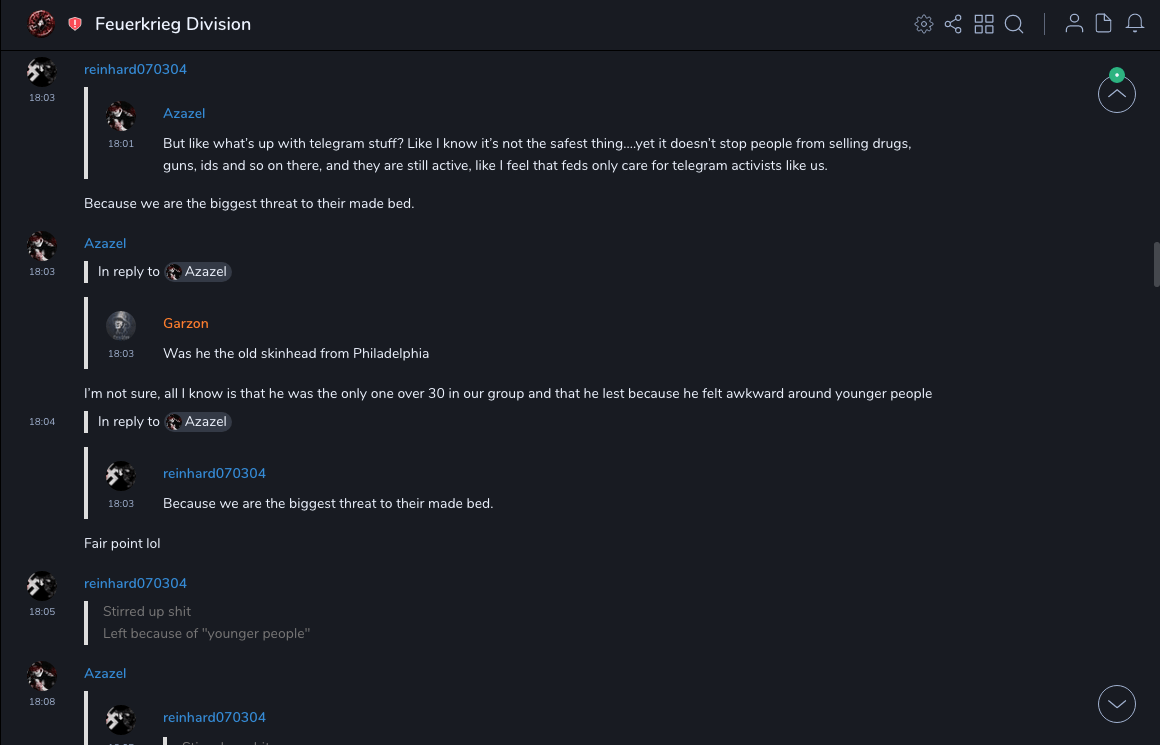Open reinhard070304's name on the 18:05 message
This screenshot has height=745, width=1160.
[x=135, y=583]
